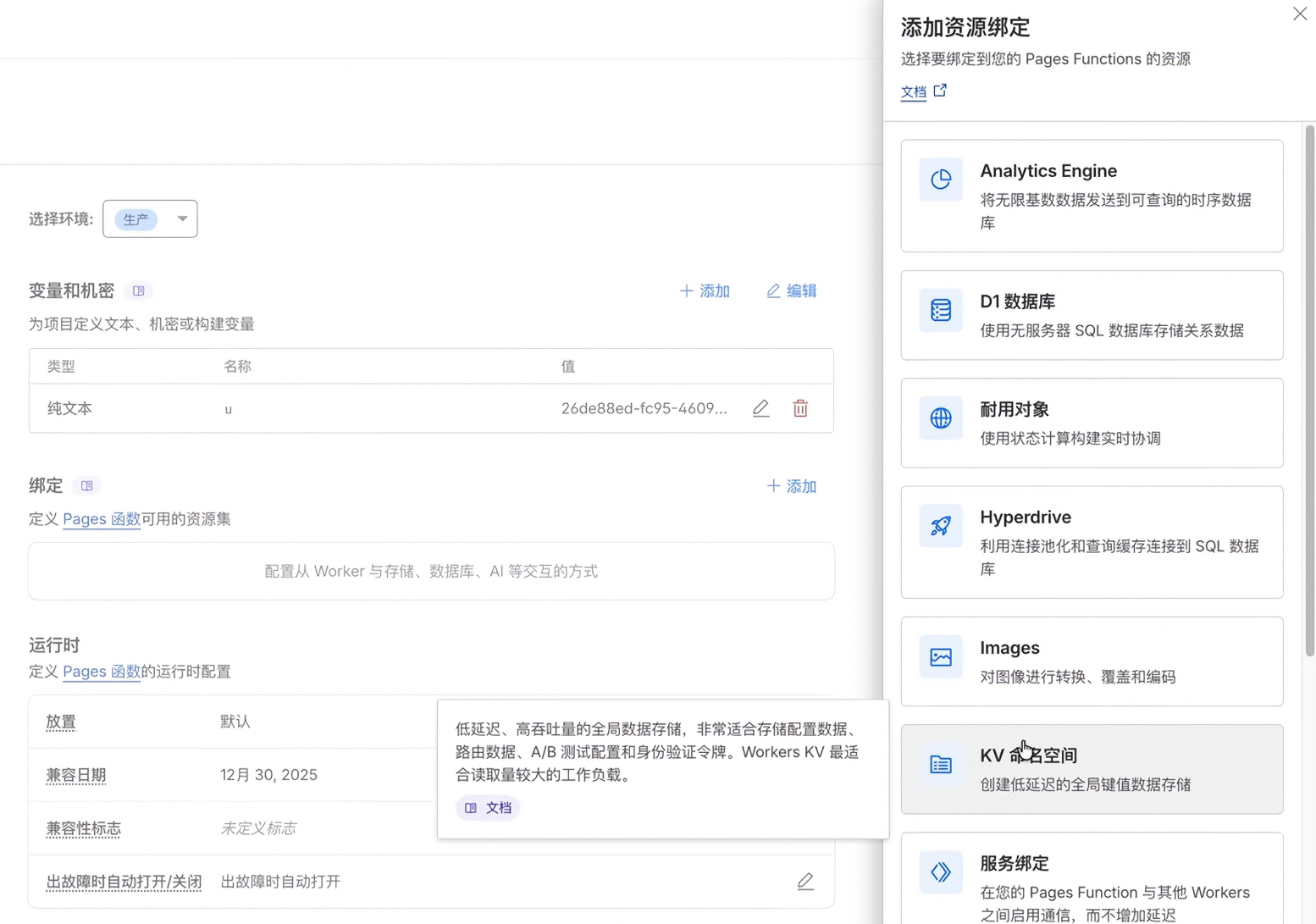Click the 纯文本 type cell
This screenshot has width=1316, height=924.
(x=69, y=408)
